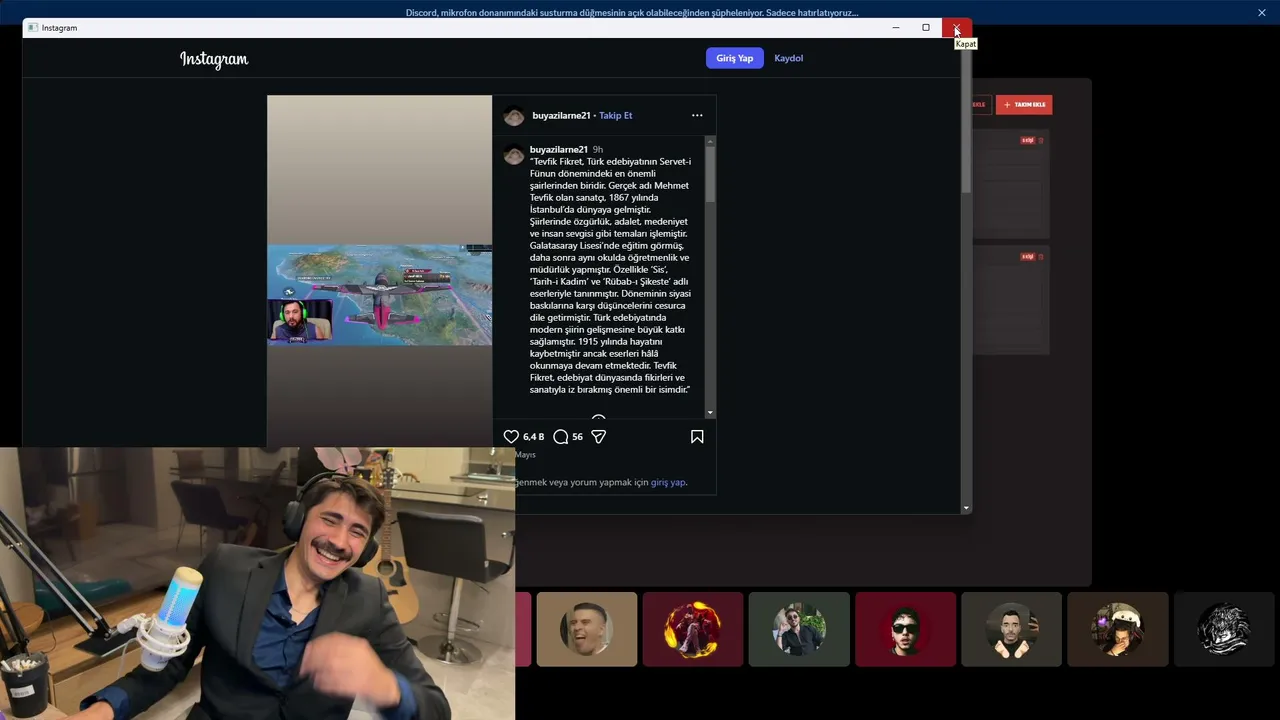Click the caption scrollbar up arrow
Image resolution: width=1280 pixels, height=720 pixels.
pyautogui.click(x=710, y=141)
